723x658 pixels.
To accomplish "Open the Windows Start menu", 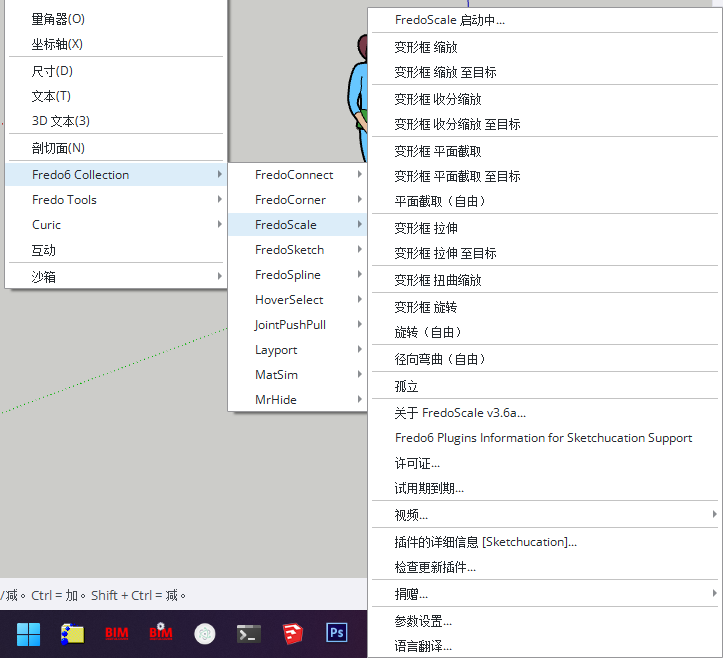I will [x=28, y=633].
